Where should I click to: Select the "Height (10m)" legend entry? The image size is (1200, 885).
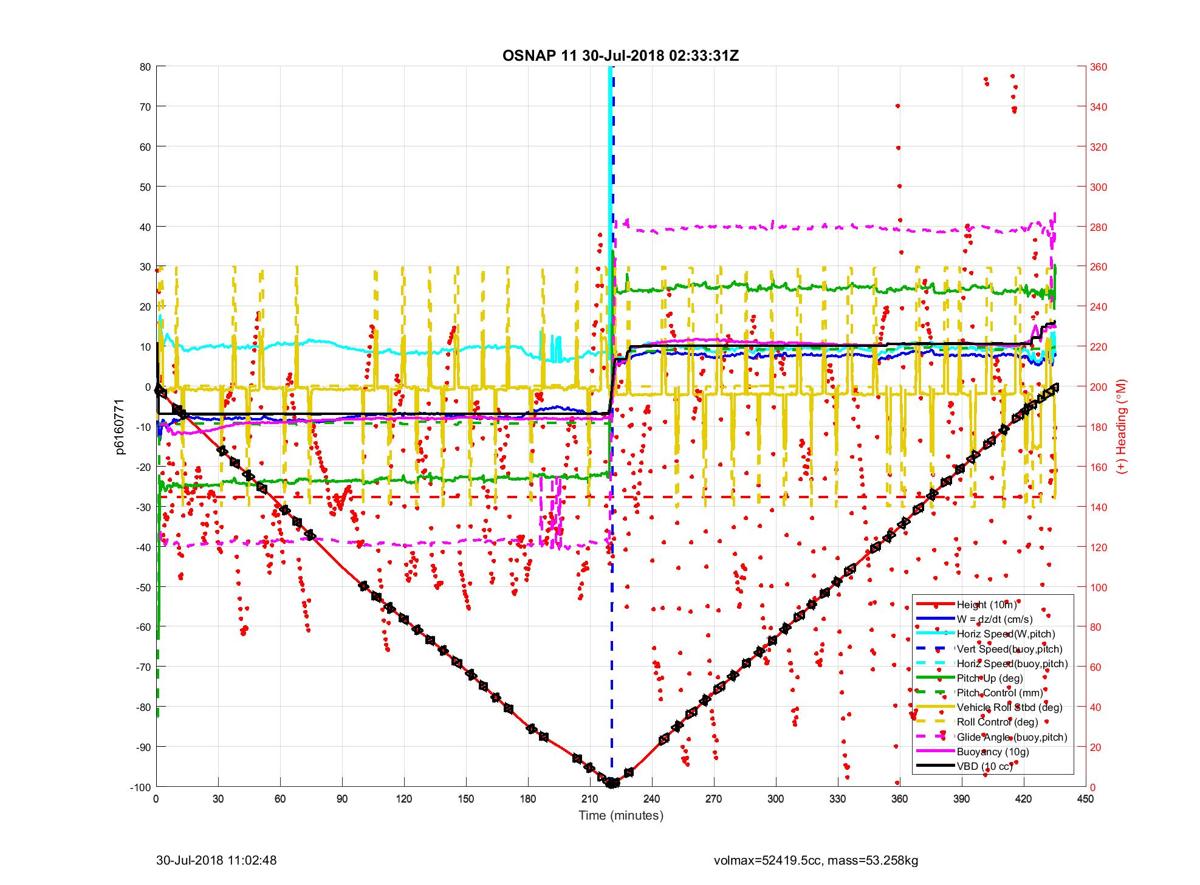(x=989, y=605)
